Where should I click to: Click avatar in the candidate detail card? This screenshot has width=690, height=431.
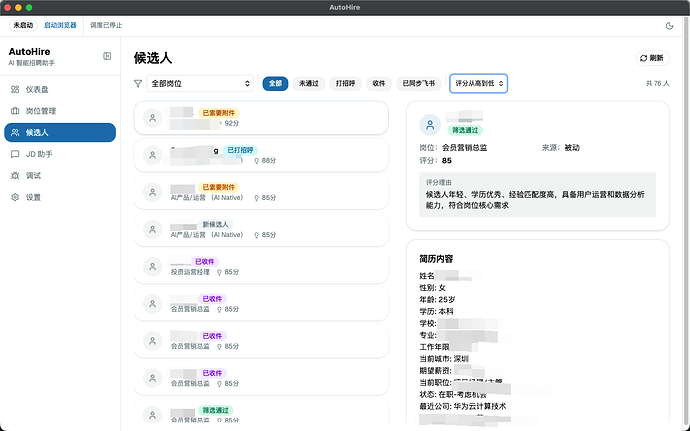point(430,125)
